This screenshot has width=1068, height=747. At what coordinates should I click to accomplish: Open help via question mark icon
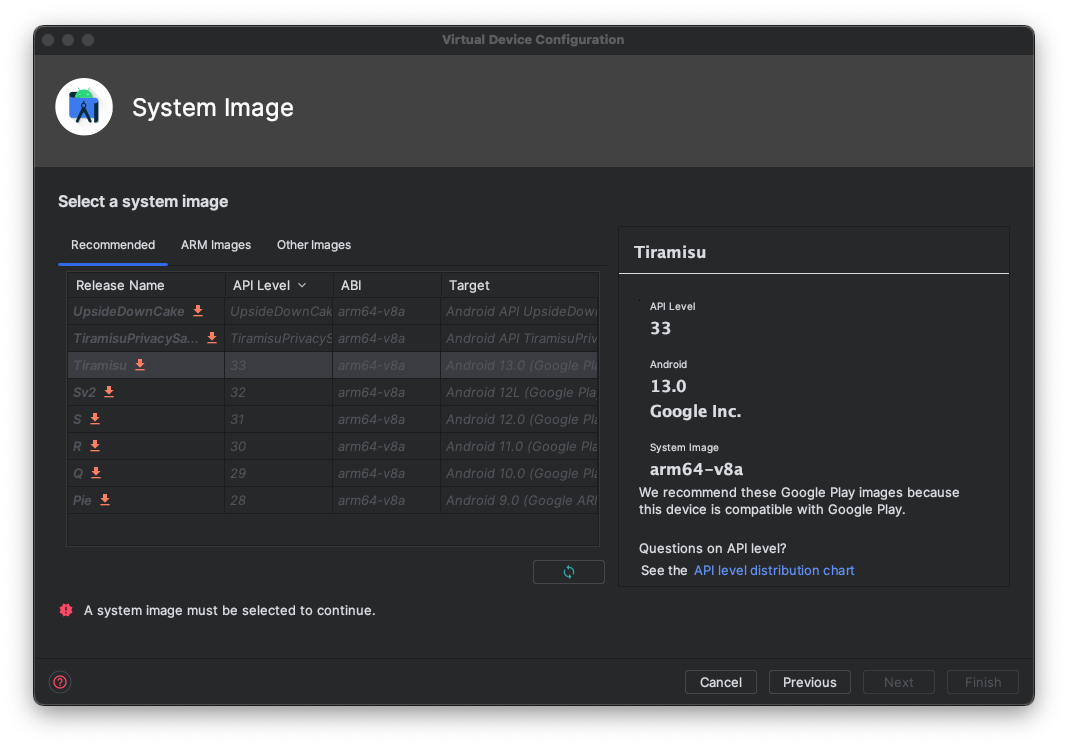pos(60,682)
